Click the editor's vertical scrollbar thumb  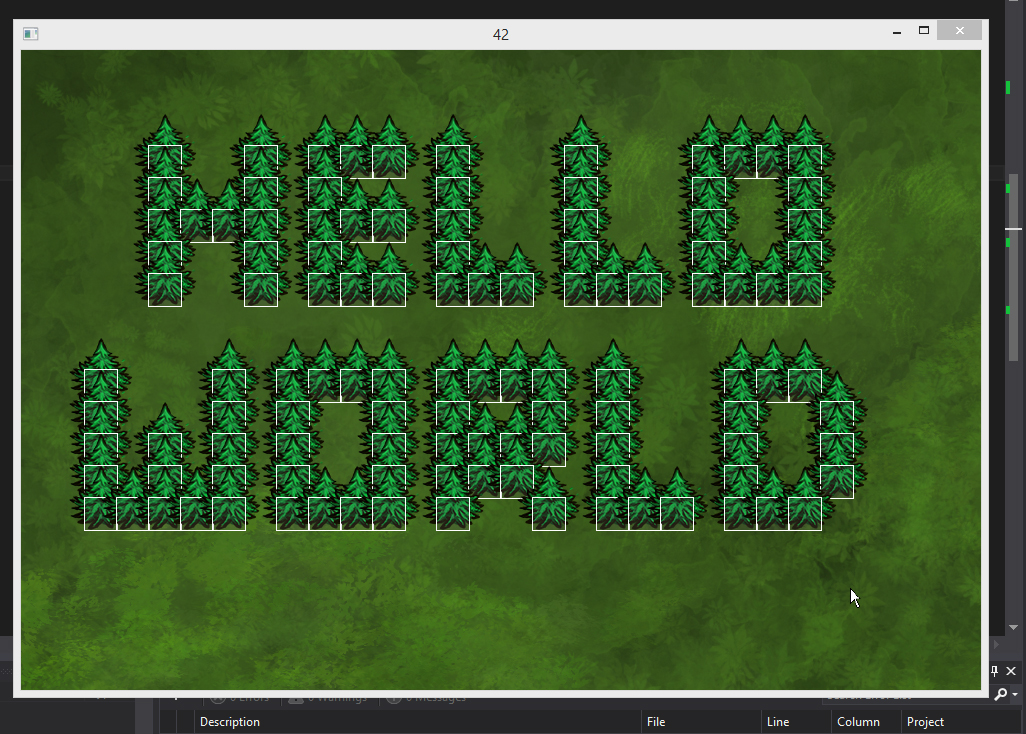click(x=1013, y=265)
